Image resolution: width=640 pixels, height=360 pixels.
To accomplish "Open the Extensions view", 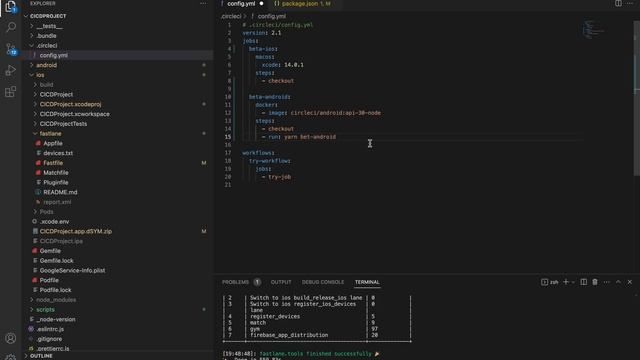I will point(11,91).
